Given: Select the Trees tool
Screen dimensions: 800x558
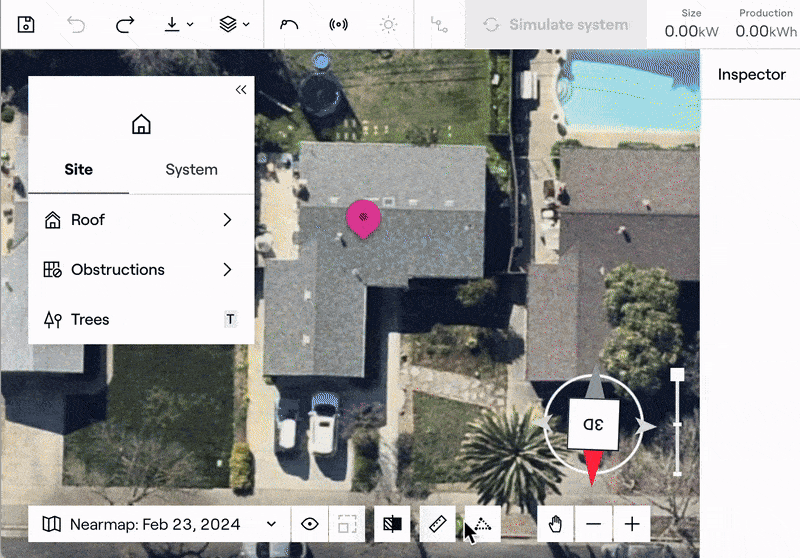Looking at the screenshot, I should point(141,320).
